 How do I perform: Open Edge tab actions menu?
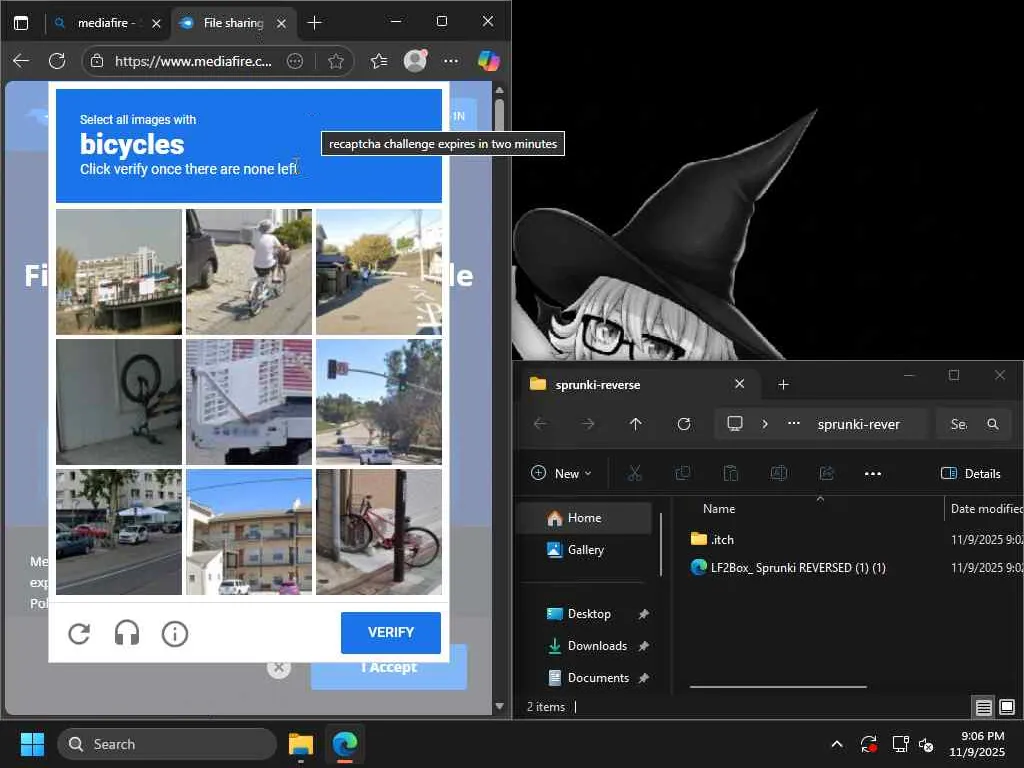(x=21, y=23)
